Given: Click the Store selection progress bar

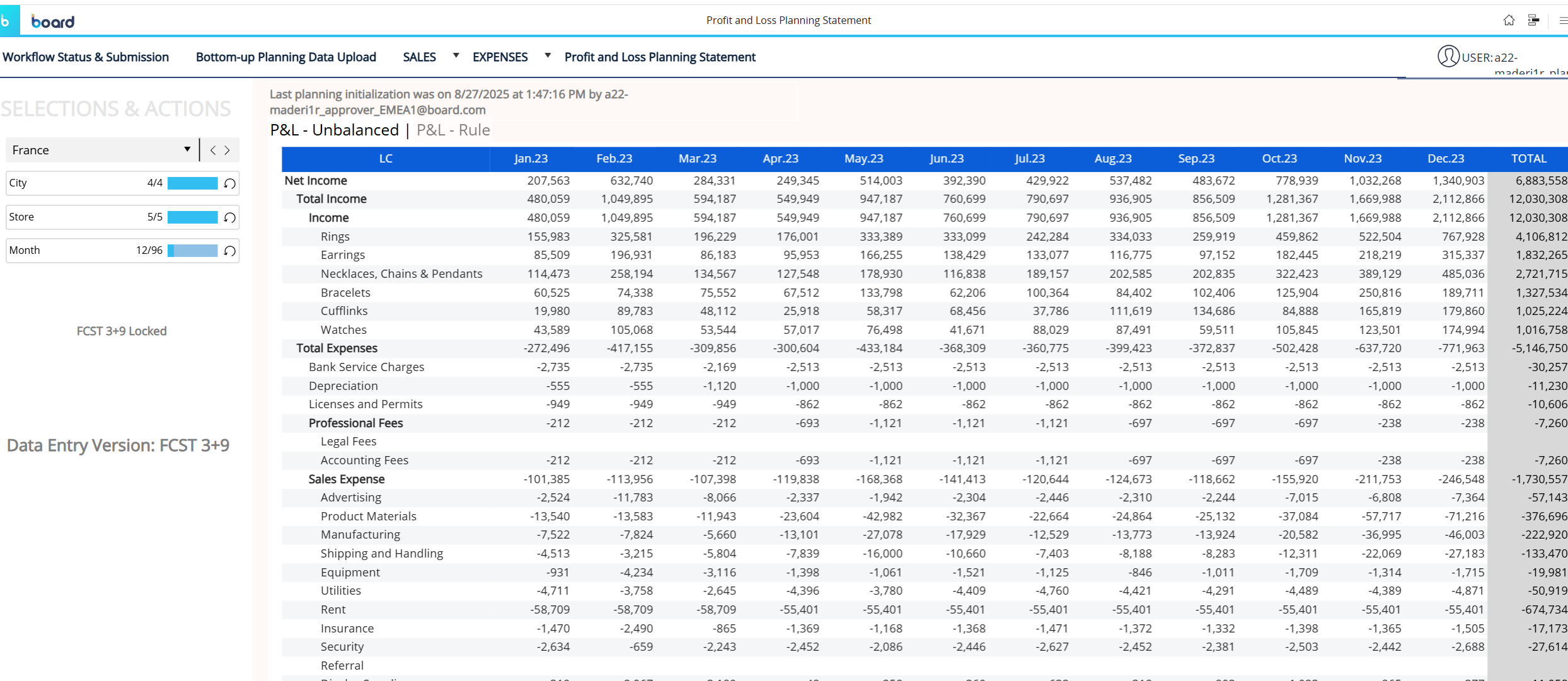Looking at the screenshot, I should [192, 217].
